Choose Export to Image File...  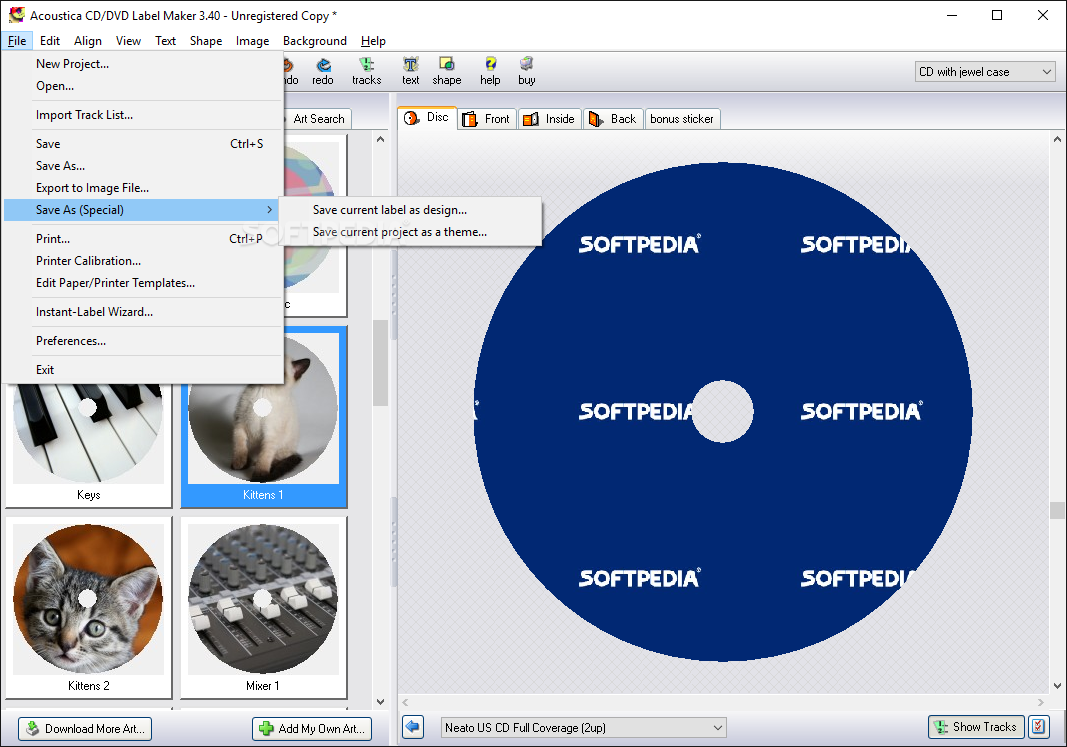click(x=93, y=188)
